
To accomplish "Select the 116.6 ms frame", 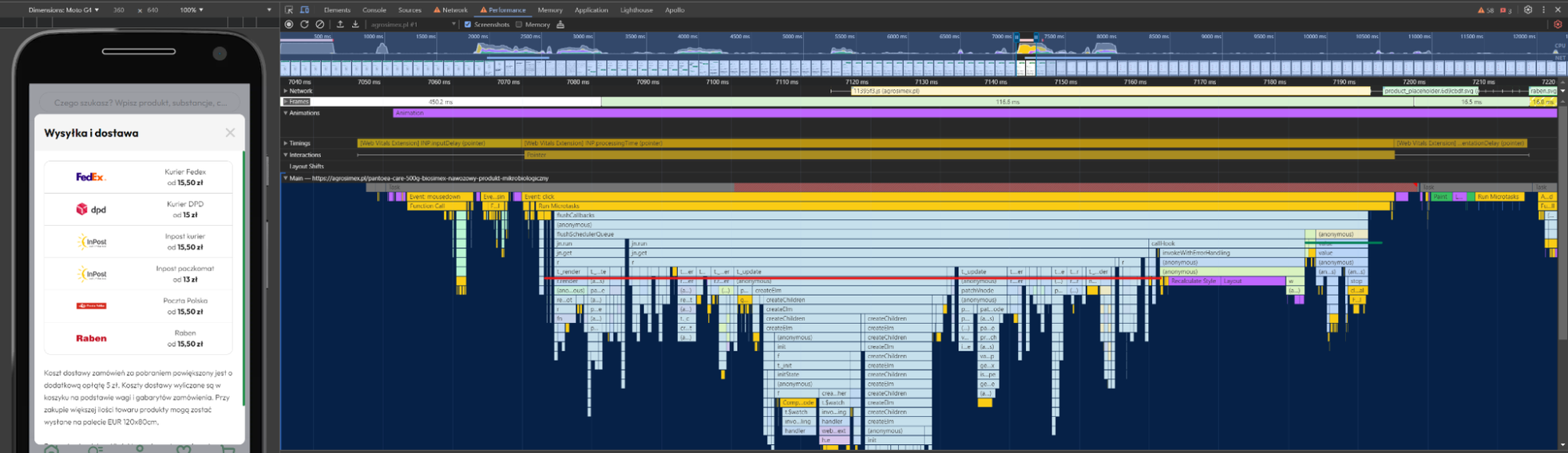I will coord(1008,101).
